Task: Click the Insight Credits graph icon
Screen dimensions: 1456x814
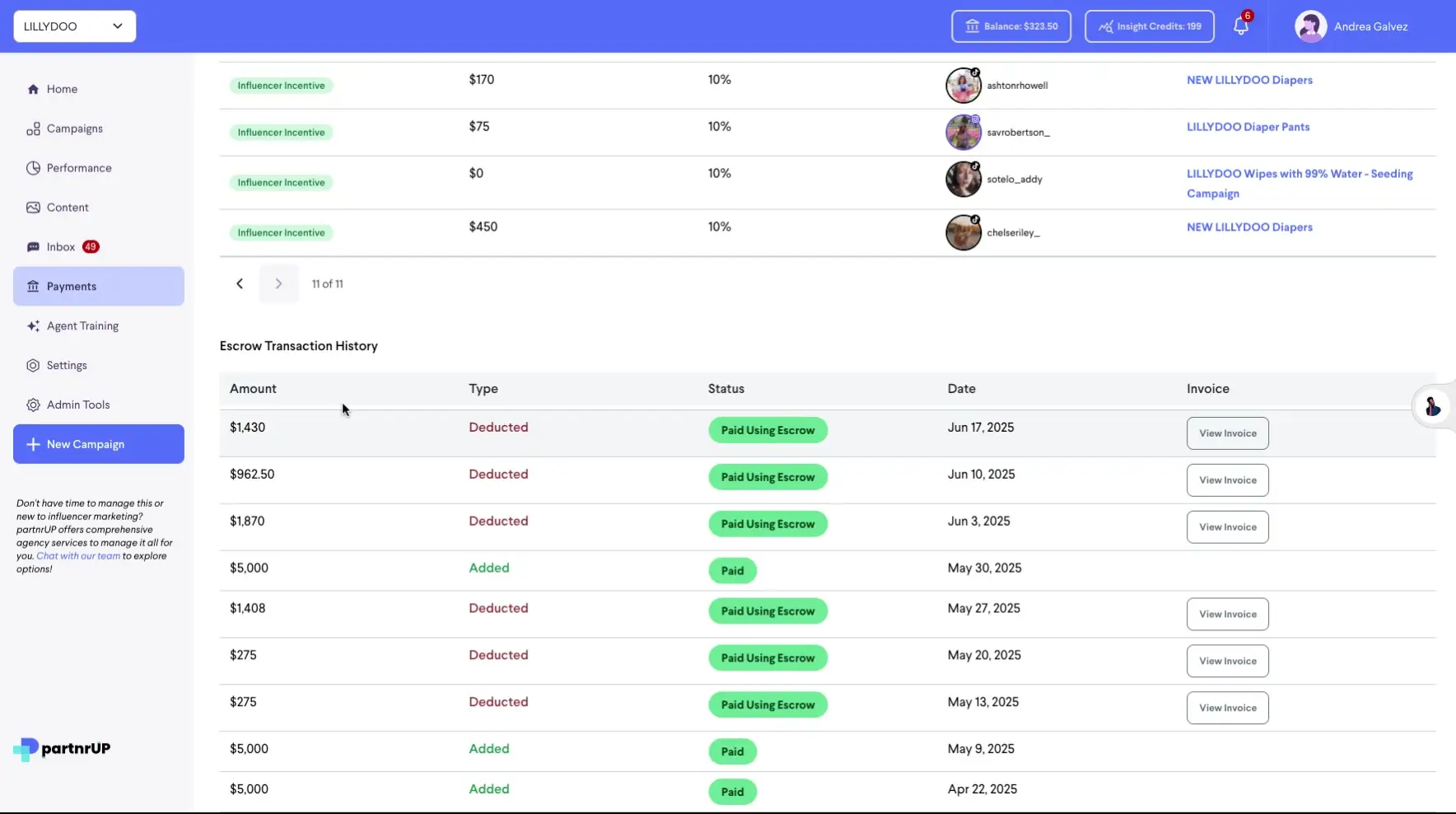Action: tap(1107, 26)
